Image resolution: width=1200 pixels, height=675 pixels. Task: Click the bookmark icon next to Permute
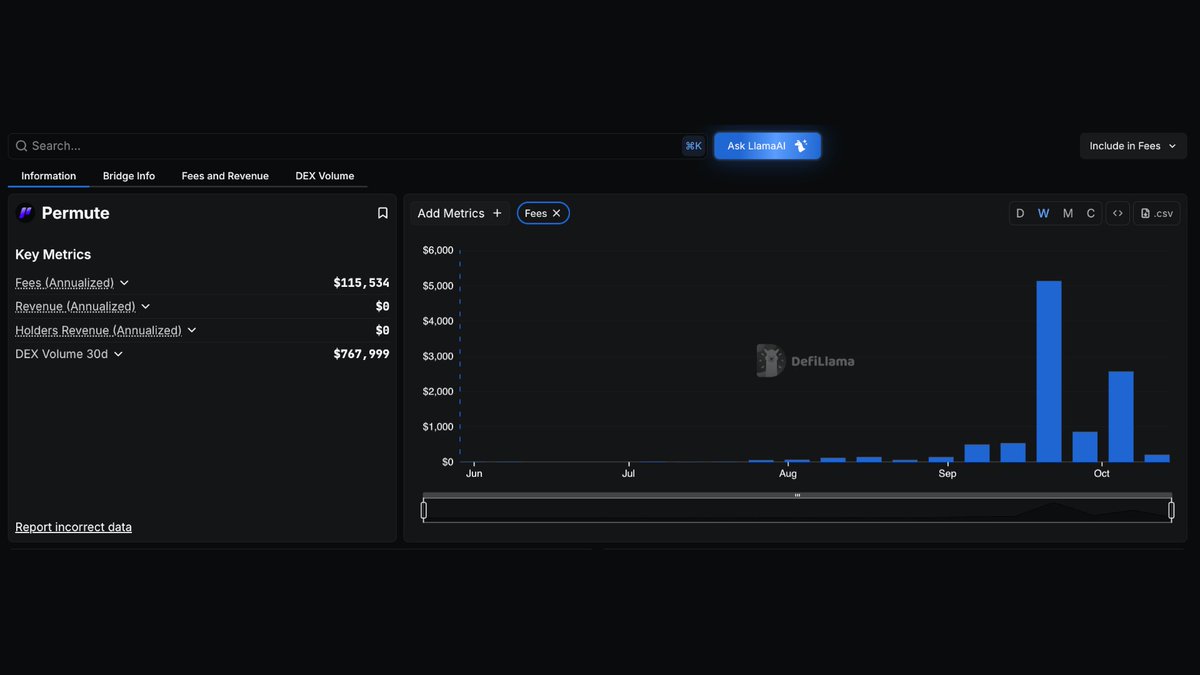coord(382,213)
